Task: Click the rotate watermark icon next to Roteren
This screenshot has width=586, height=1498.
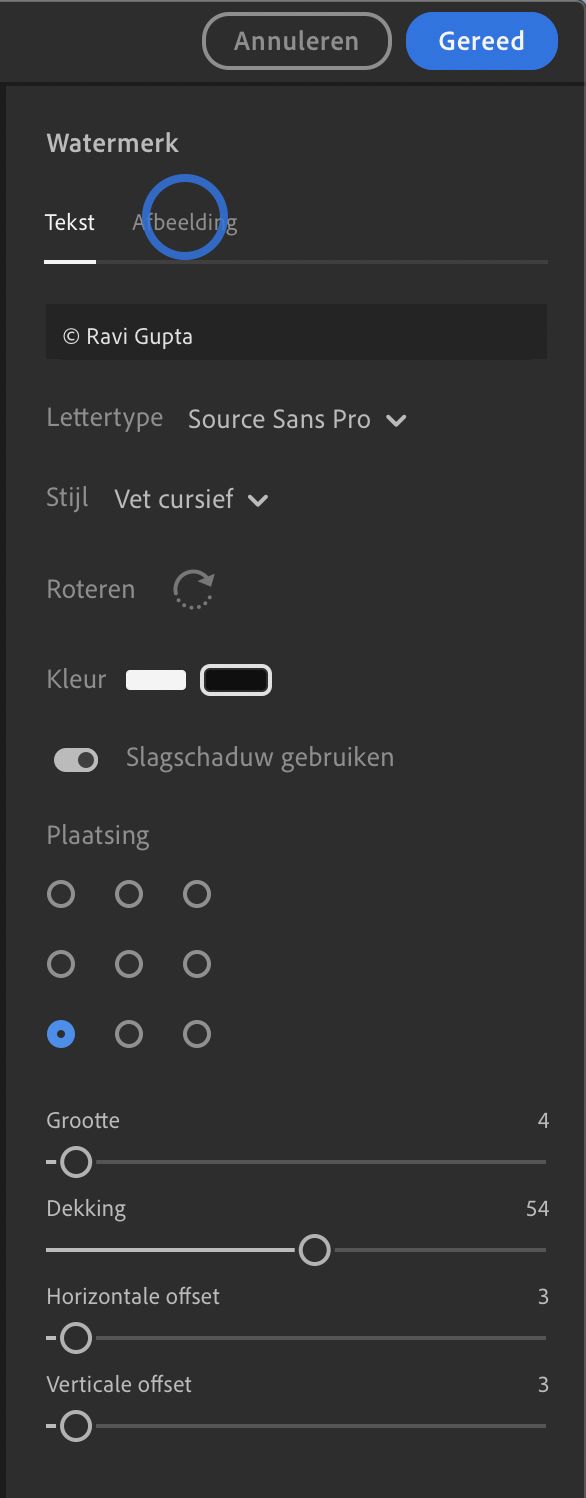Action: [x=193, y=589]
